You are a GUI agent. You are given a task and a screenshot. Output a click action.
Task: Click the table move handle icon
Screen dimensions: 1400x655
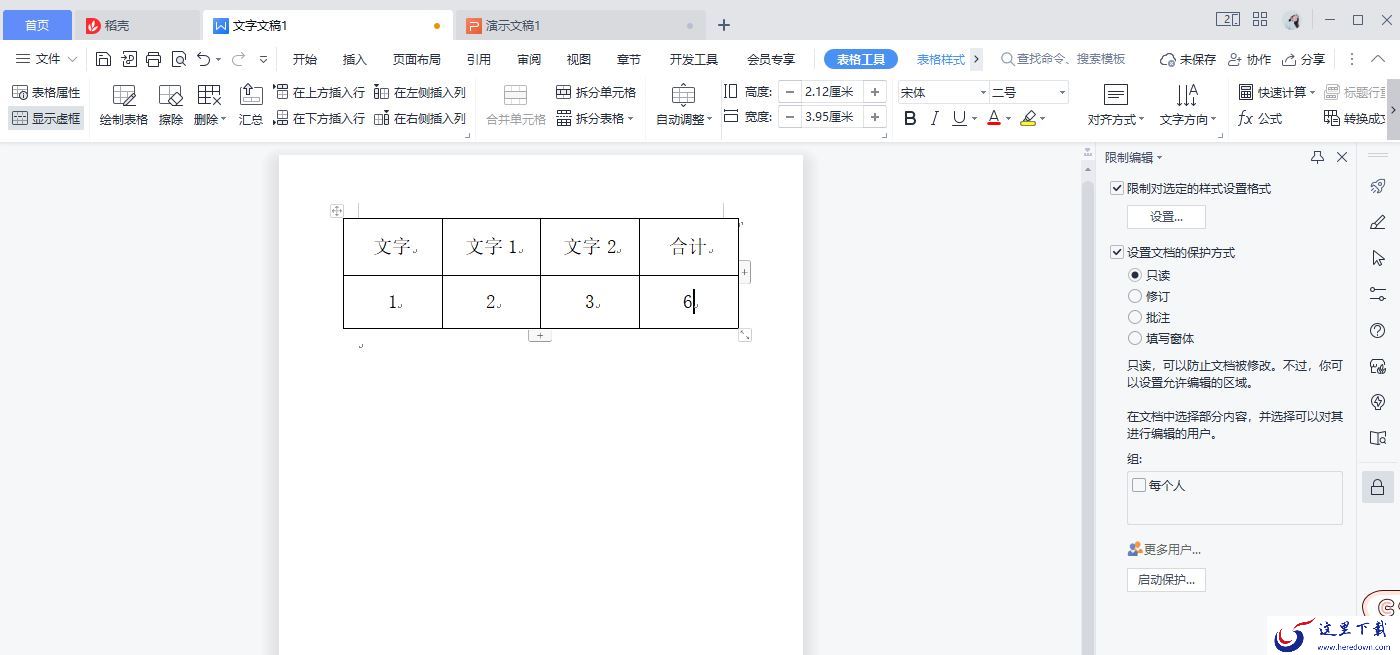[337, 211]
